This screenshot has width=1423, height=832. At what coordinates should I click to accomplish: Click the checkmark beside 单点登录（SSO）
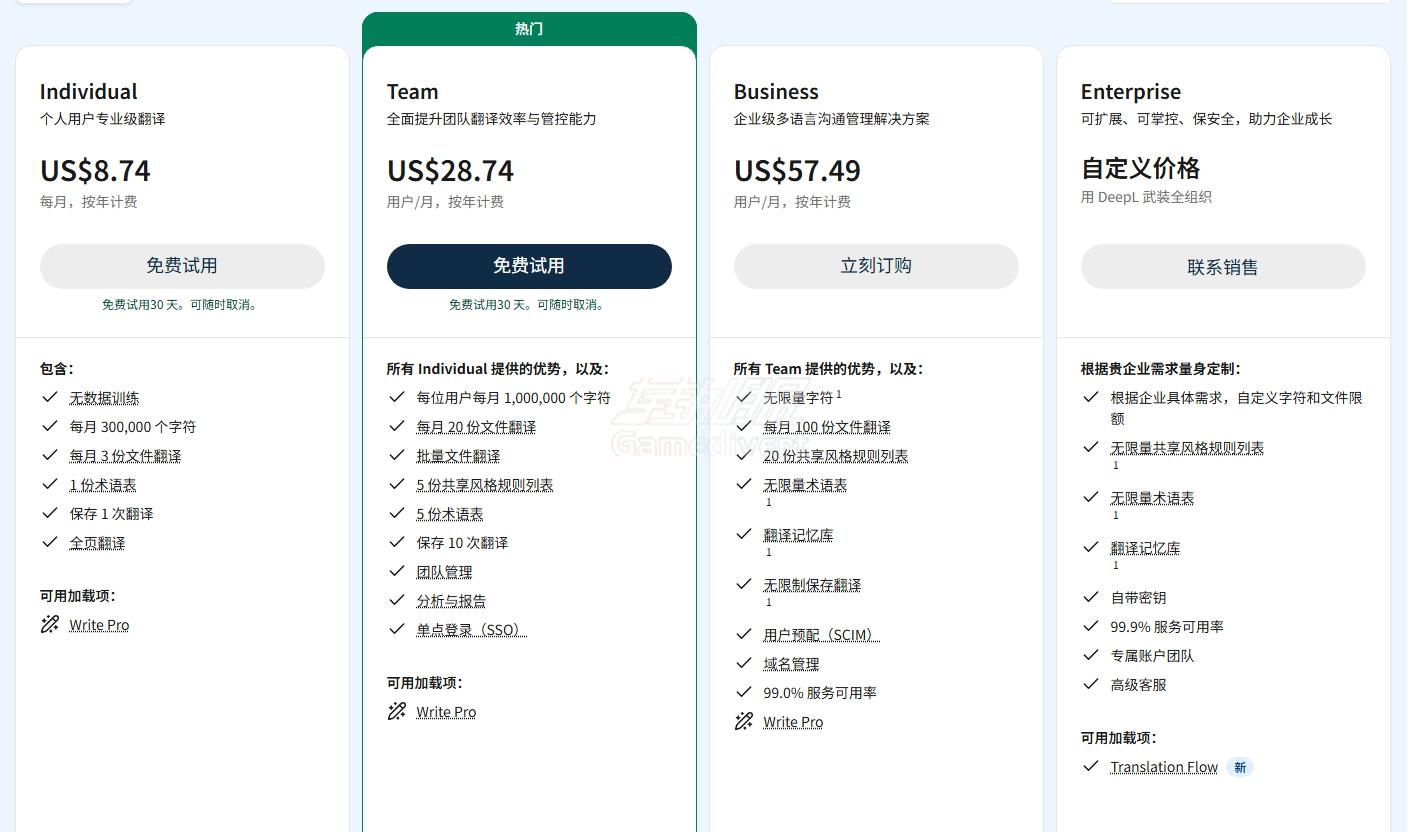[x=396, y=629]
